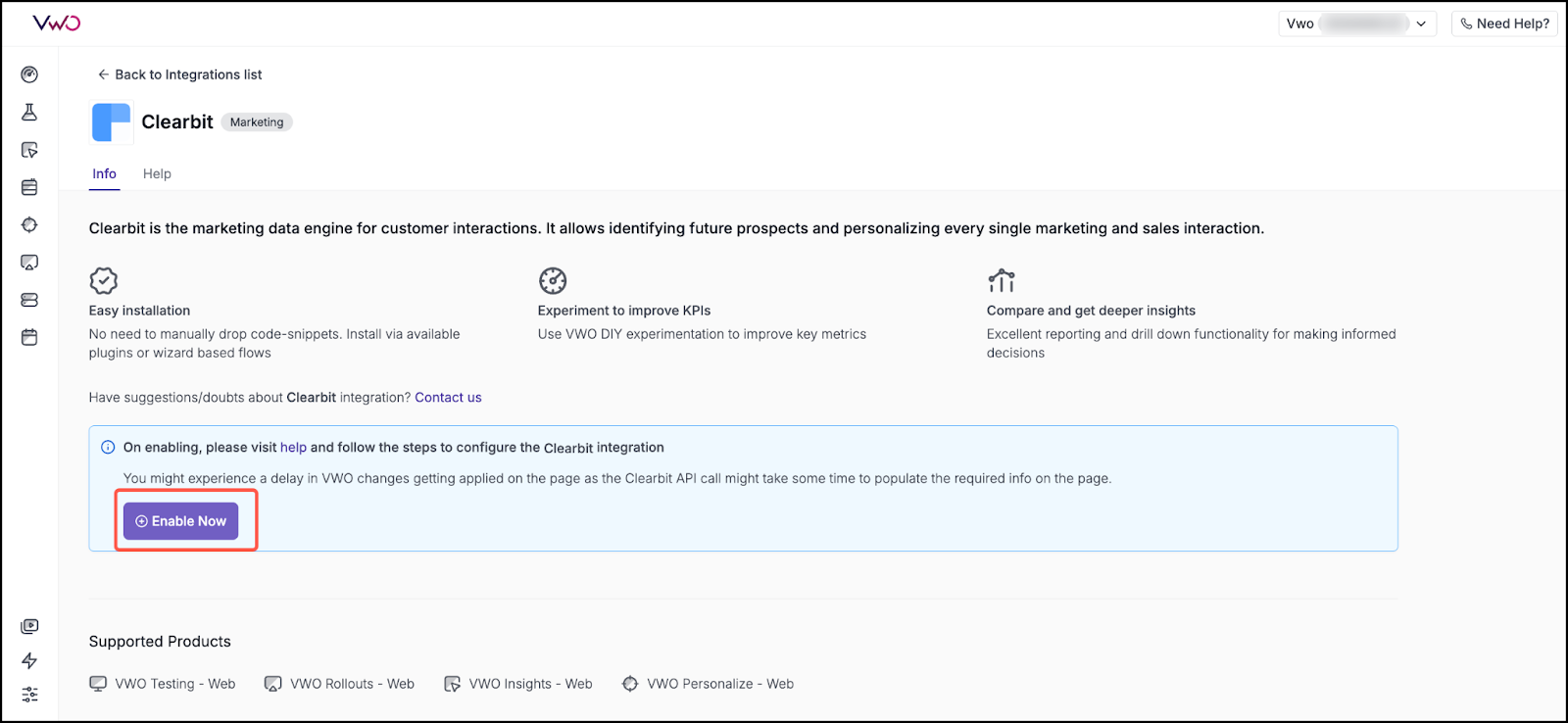The image size is (1568, 723).
Task: Click the VWO Insights - Web icon
Action: (452, 684)
